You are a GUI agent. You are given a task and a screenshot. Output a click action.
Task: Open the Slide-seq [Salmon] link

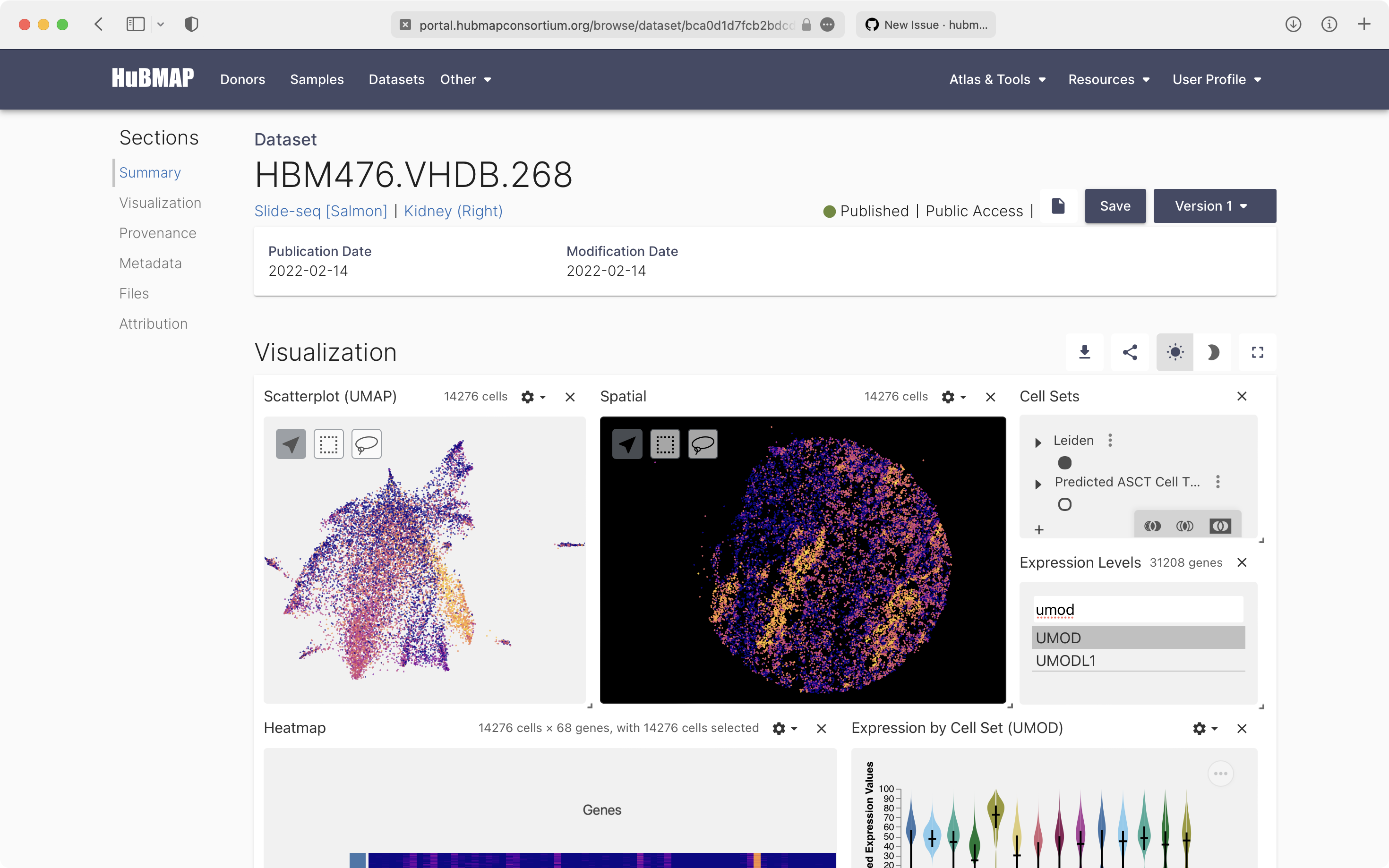tap(320, 211)
